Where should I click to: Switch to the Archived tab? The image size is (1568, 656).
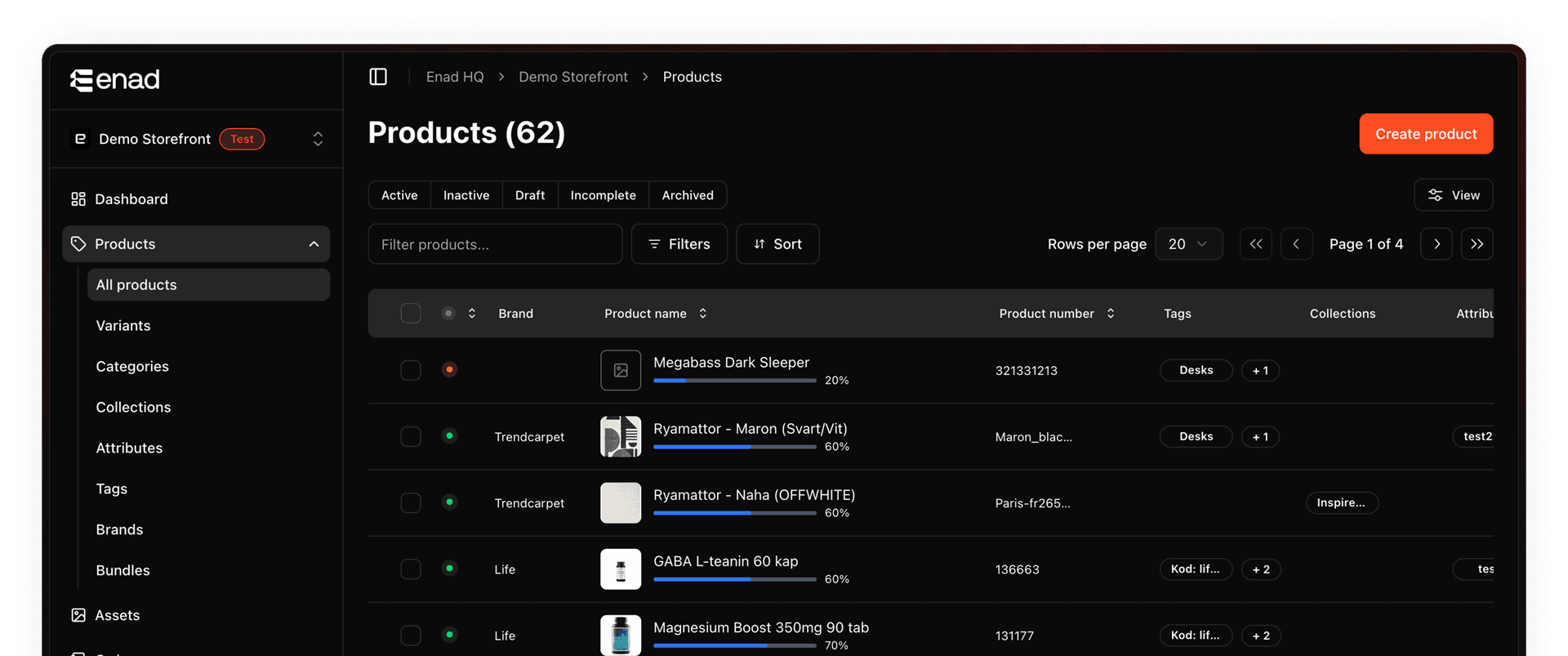tap(688, 195)
